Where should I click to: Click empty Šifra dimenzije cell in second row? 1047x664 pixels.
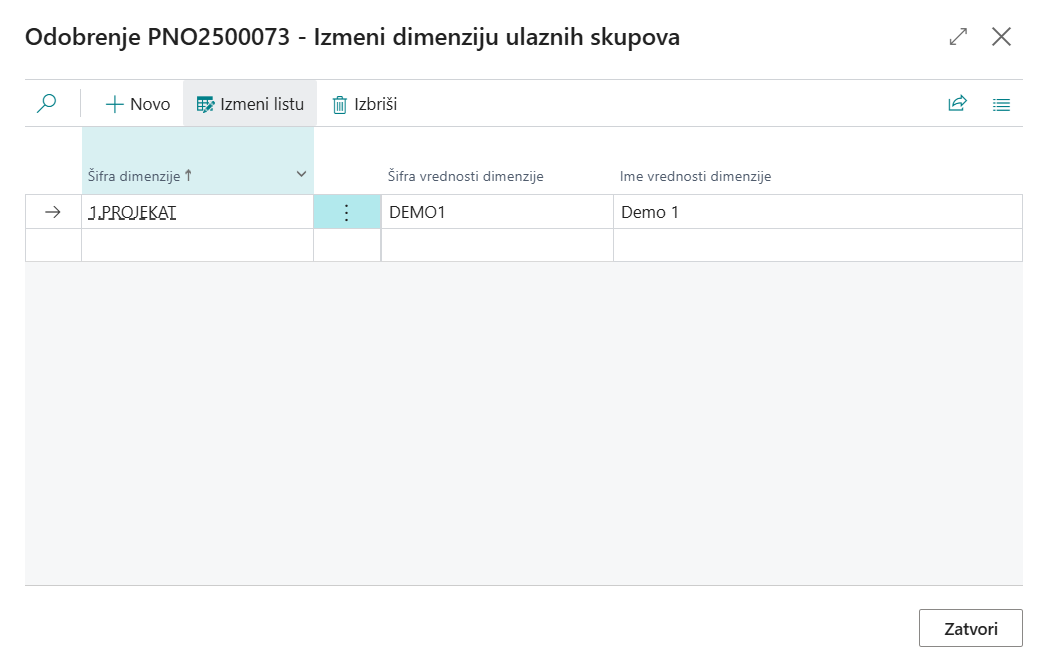[x=197, y=245]
